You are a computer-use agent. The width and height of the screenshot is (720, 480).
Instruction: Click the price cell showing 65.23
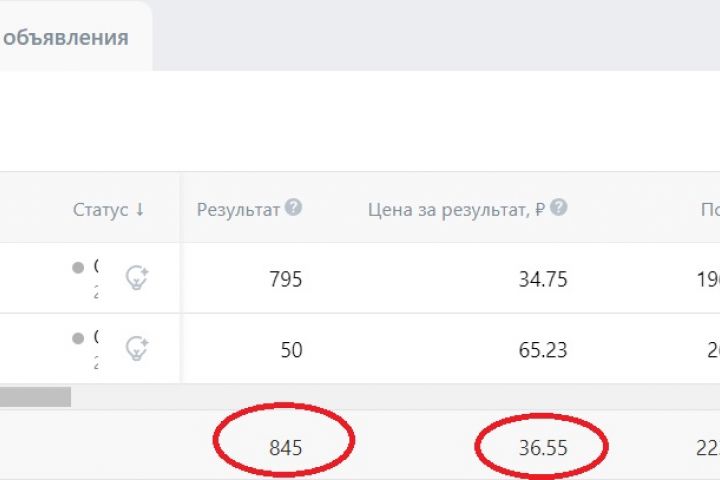coord(543,350)
